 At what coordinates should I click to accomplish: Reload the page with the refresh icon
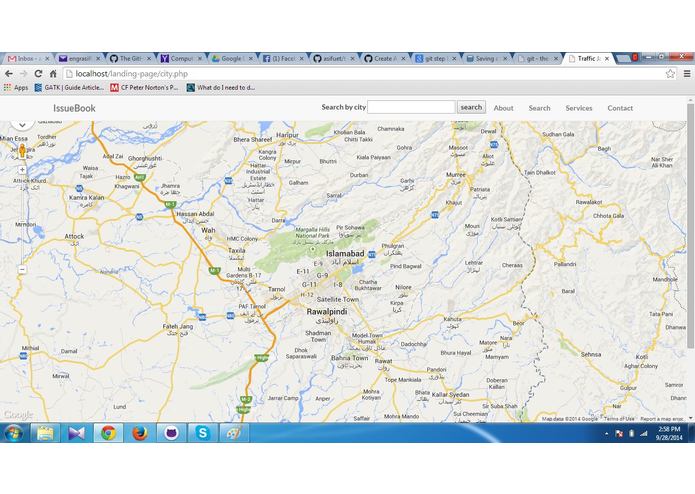(39, 74)
